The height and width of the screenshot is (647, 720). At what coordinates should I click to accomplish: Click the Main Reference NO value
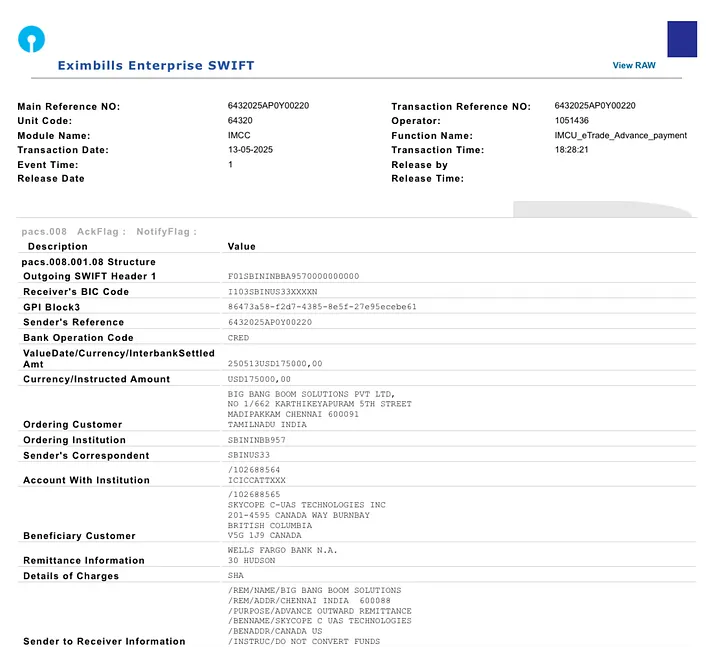[x=268, y=106]
